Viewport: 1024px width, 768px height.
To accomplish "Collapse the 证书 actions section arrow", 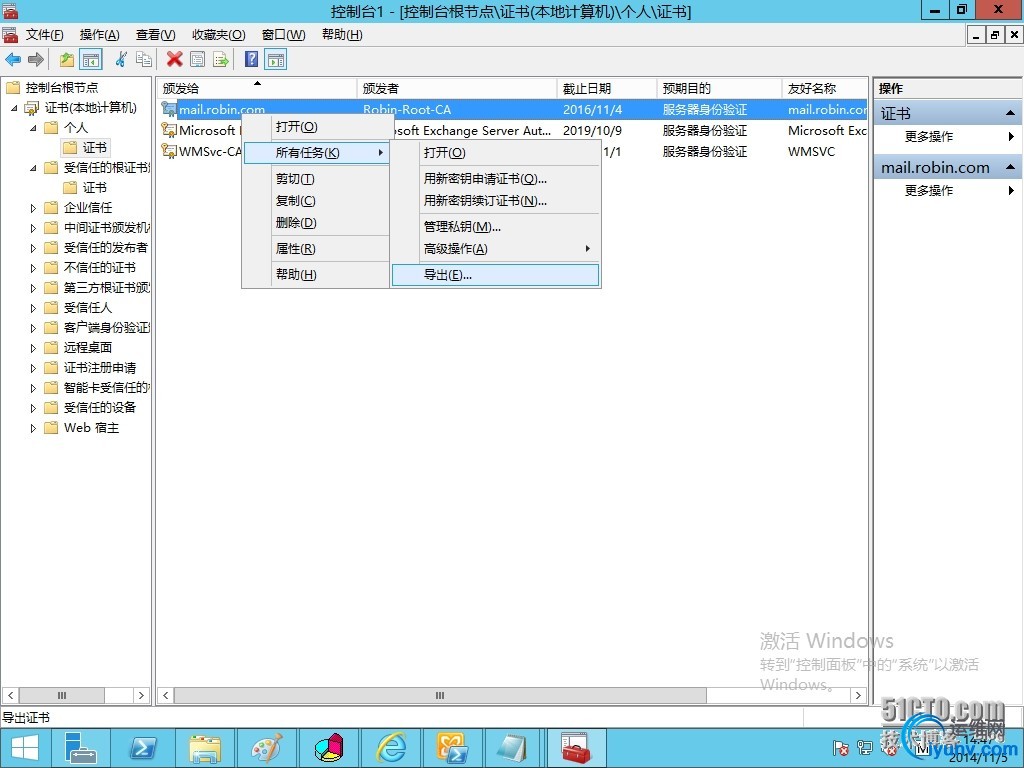I will point(1010,114).
